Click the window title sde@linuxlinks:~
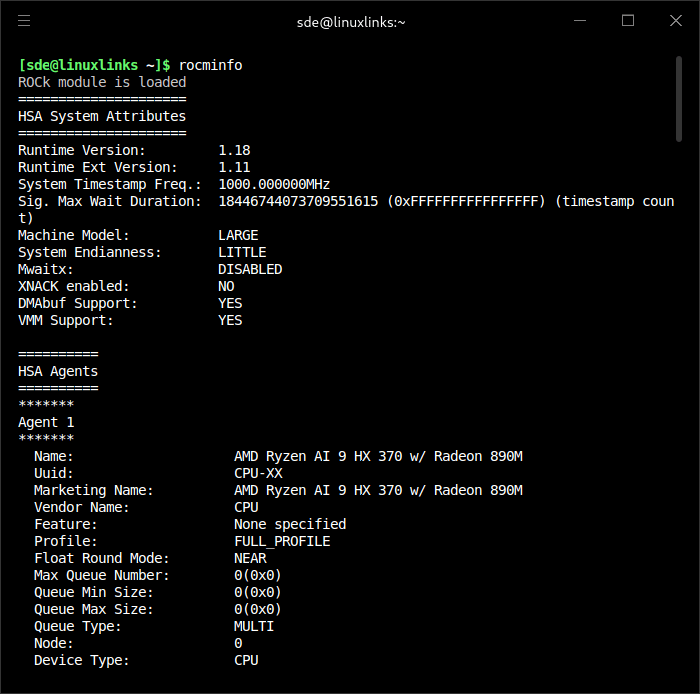This screenshot has width=700, height=694. pyautogui.click(x=351, y=22)
